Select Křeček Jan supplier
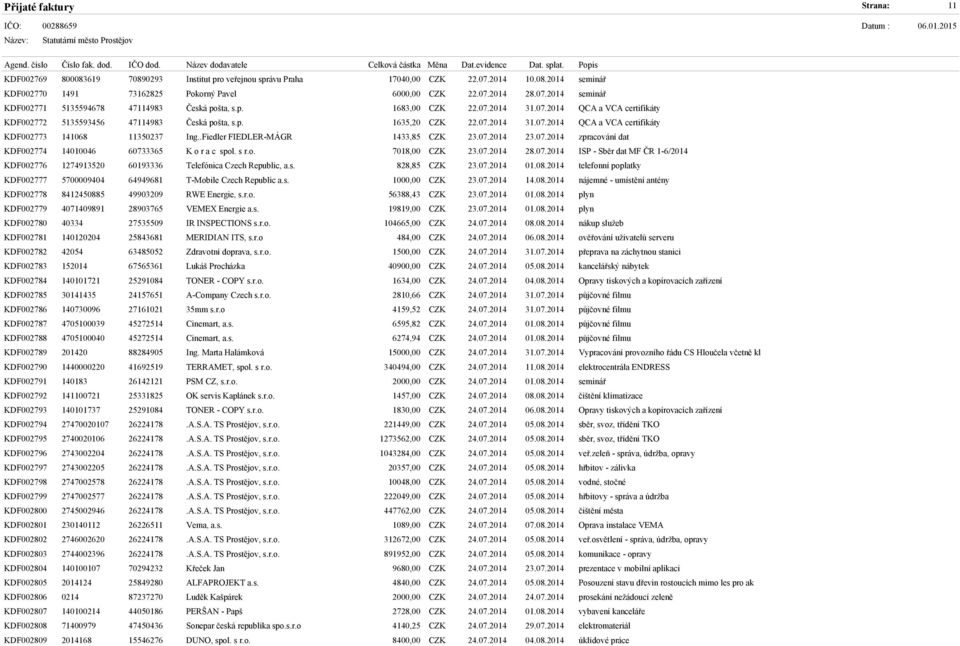Image resolution: width=960 pixels, height=646 pixels. (205, 569)
